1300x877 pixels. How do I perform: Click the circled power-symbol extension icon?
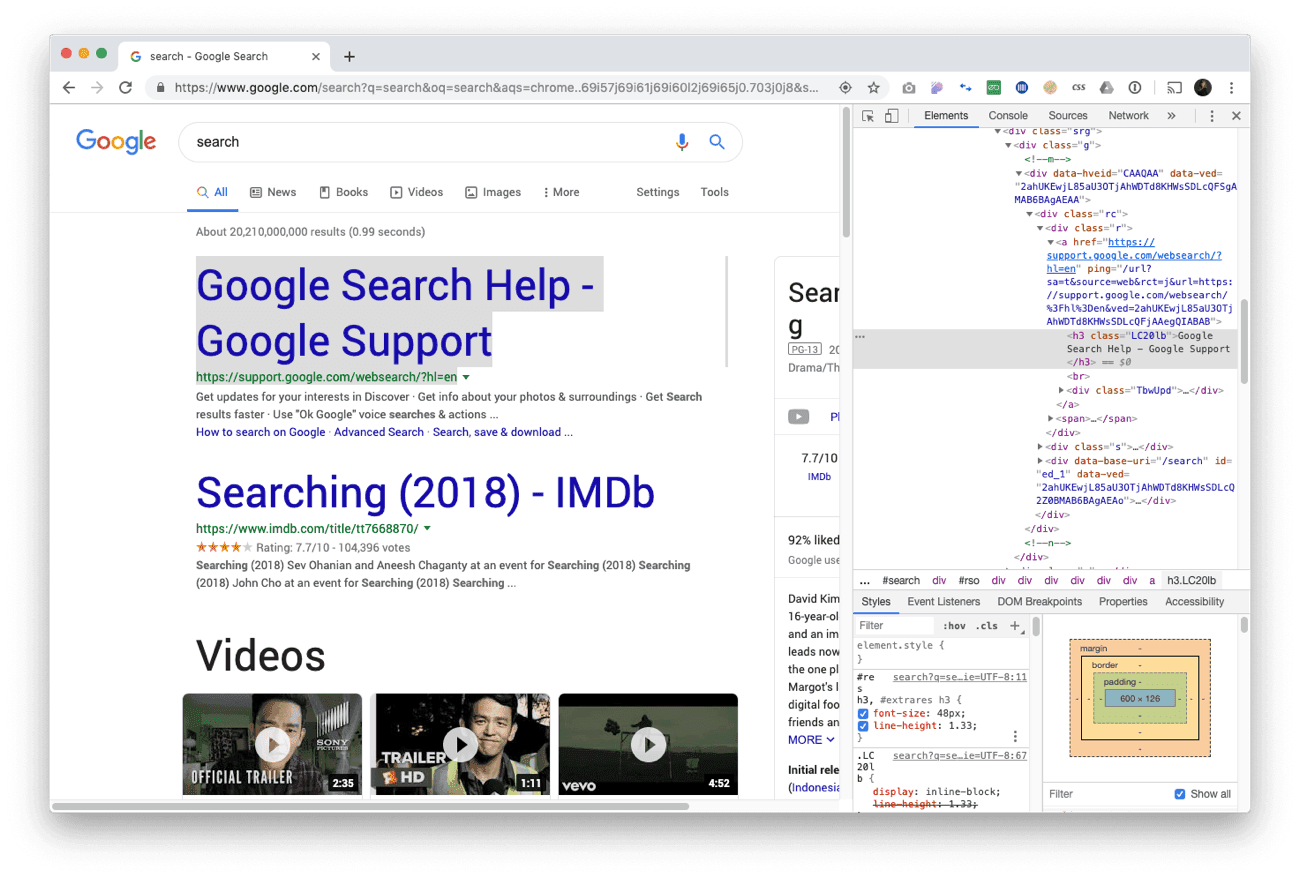(1135, 88)
